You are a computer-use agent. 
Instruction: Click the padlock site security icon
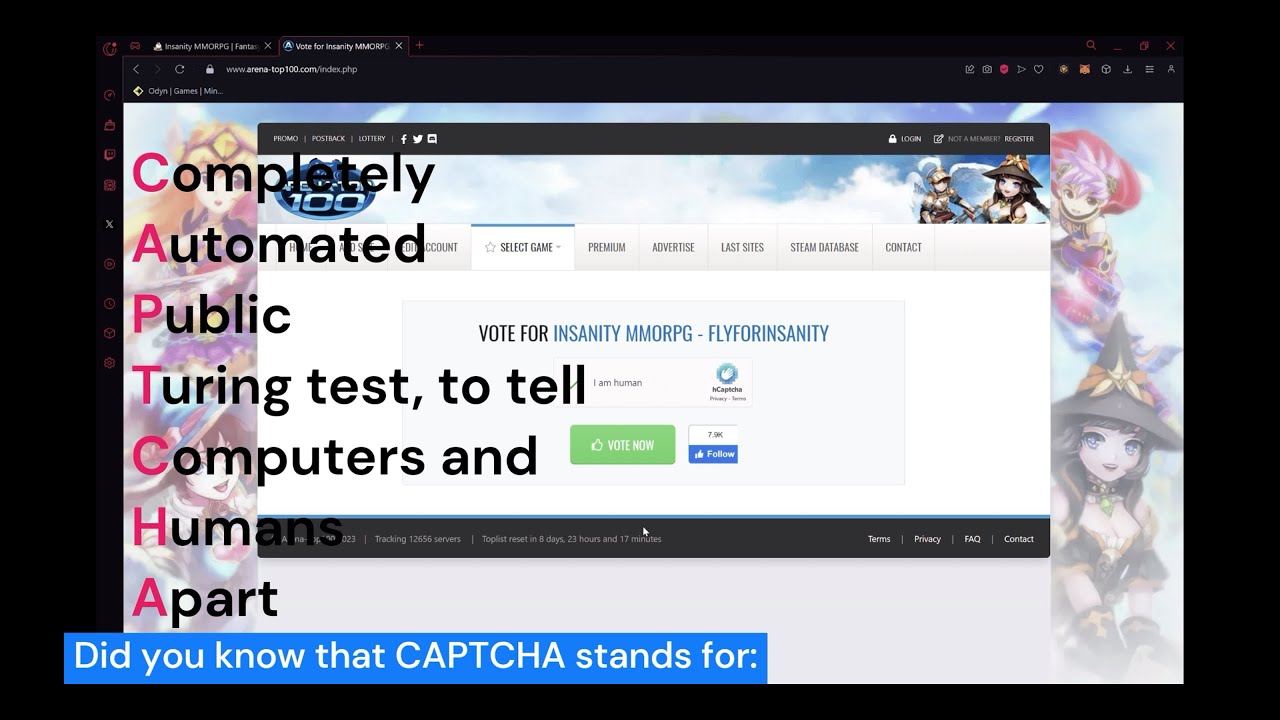tap(210, 69)
